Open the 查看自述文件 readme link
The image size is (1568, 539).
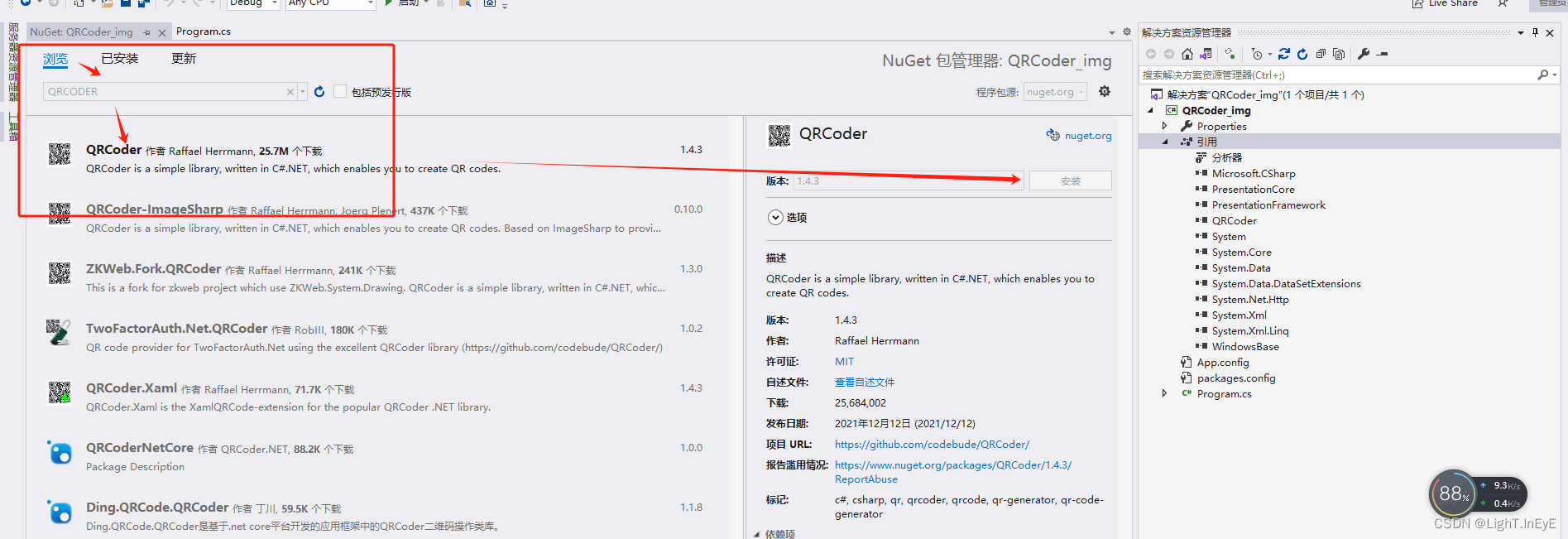[865, 383]
